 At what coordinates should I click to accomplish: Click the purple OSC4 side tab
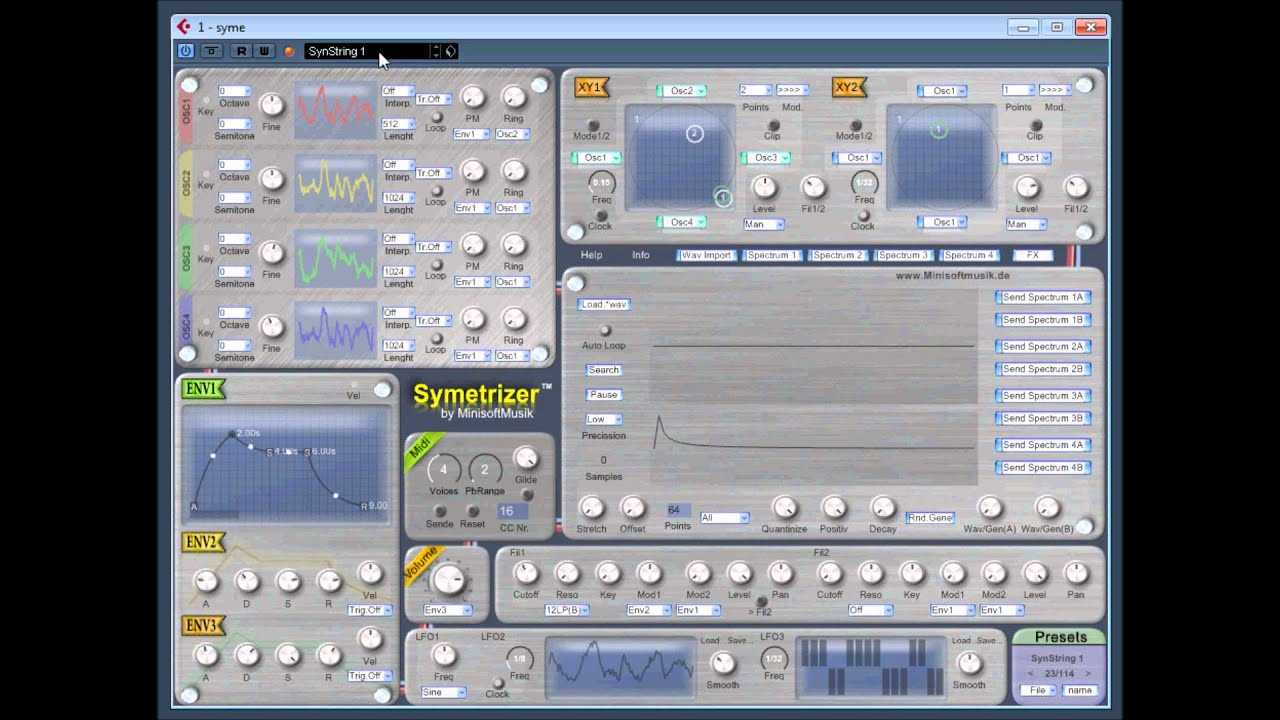(x=186, y=329)
